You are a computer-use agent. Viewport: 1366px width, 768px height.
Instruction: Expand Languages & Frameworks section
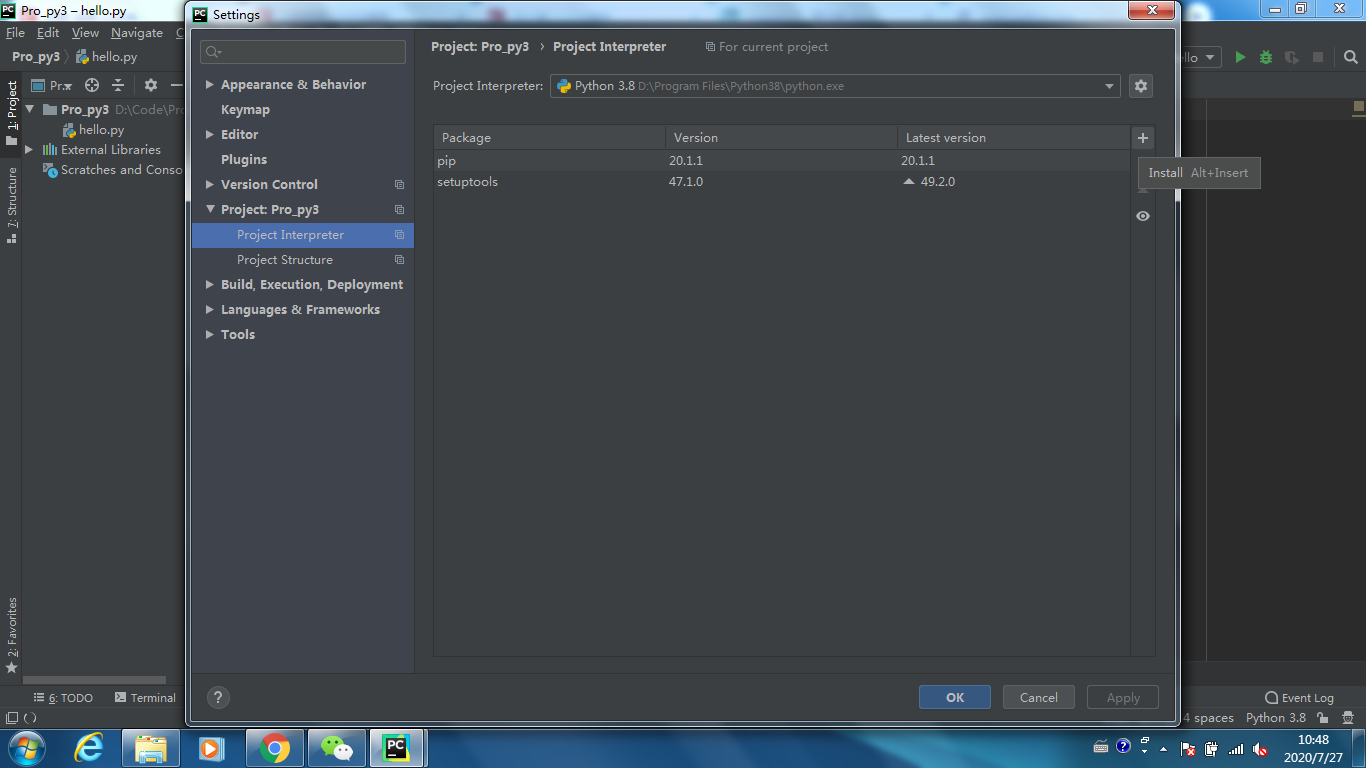210,310
